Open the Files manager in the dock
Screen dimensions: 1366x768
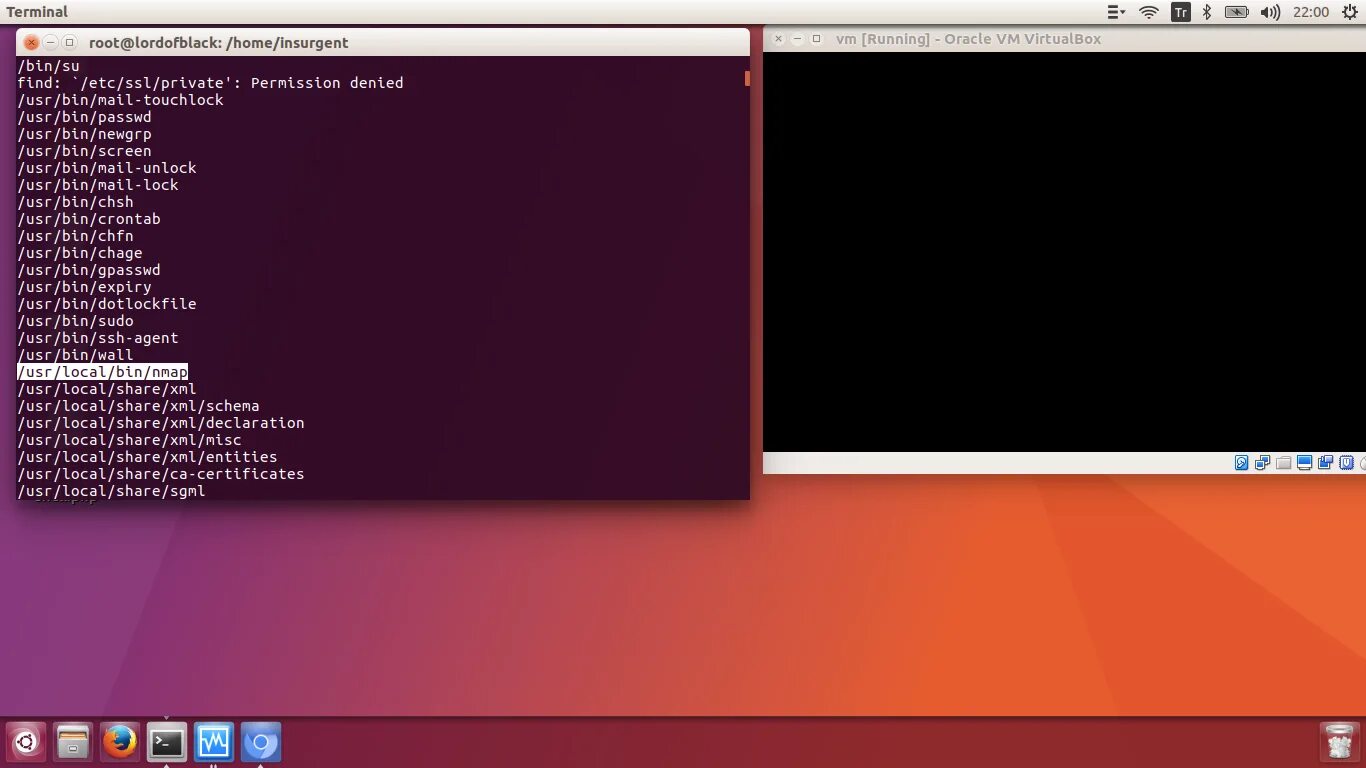(x=73, y=742)
